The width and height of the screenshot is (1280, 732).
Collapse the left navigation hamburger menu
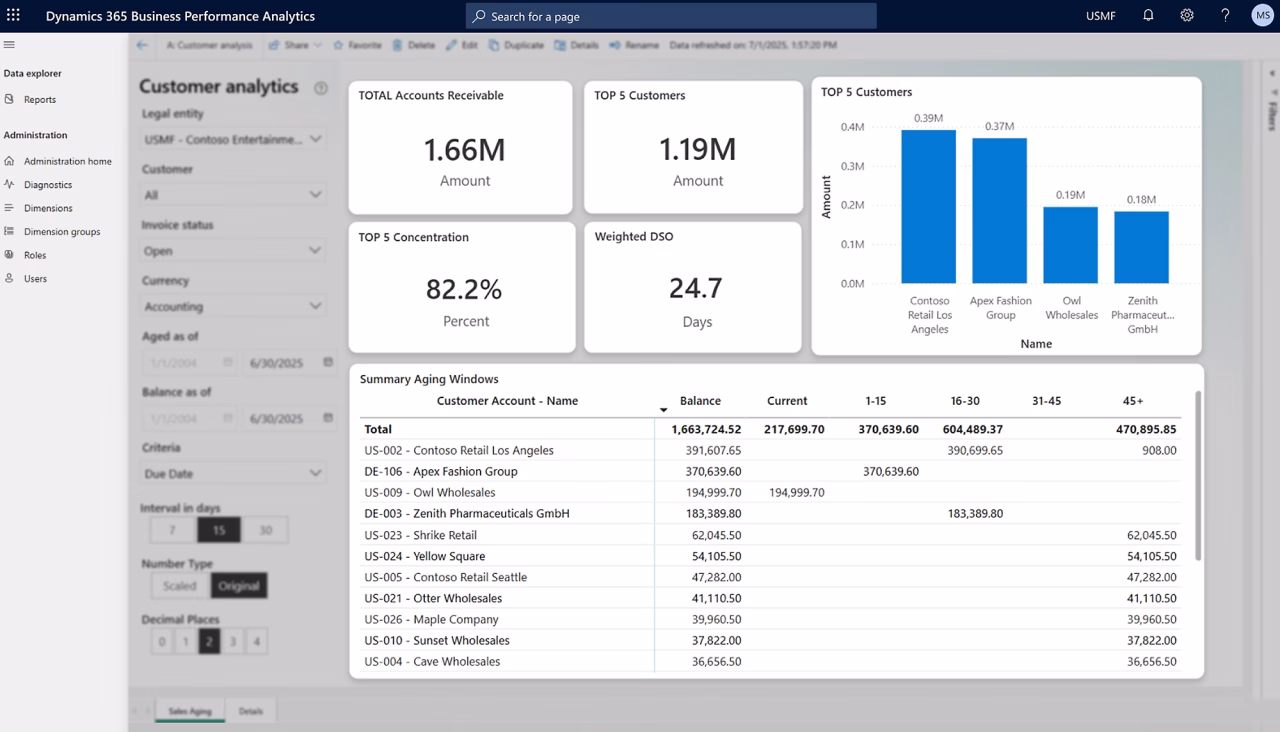pyautogui.click(x=9, y=45)
